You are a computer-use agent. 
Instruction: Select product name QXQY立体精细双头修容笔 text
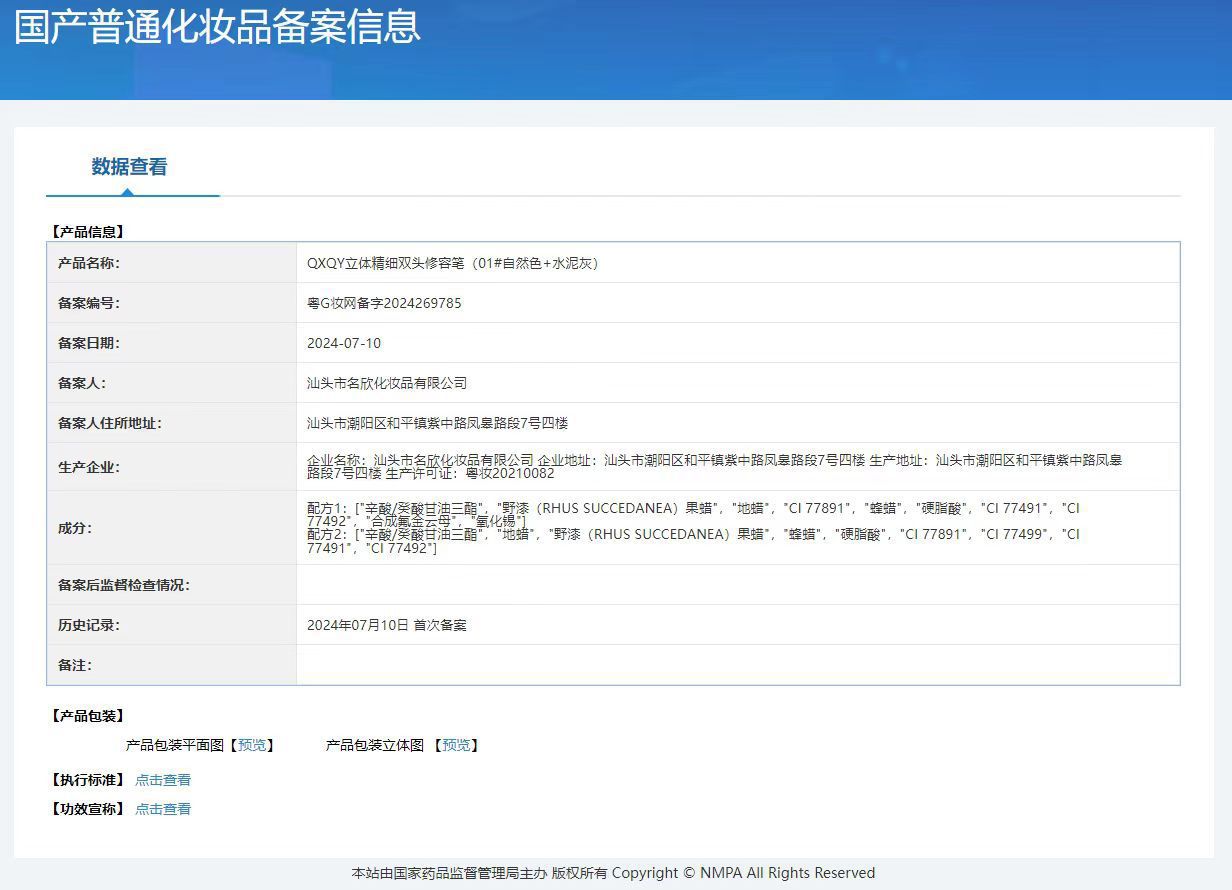[453, 263]
